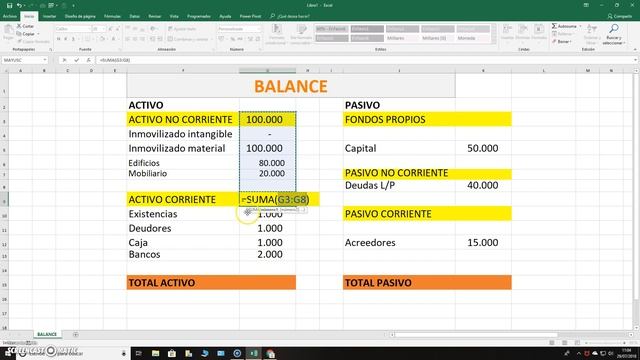Click the Save icon in quick access toolbar

(9, 5)
